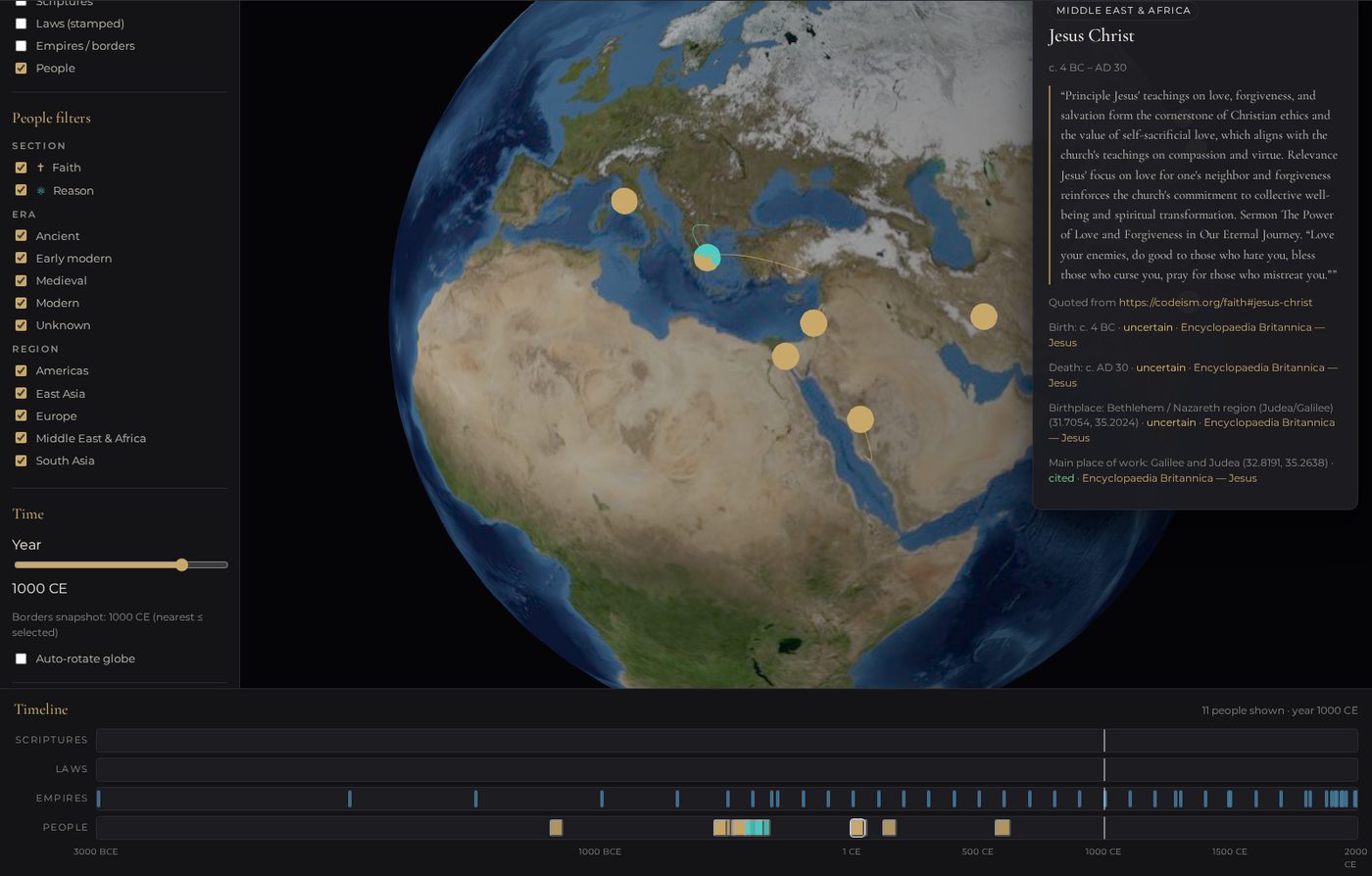Toggle the Europe region checkbox
Viewport: 1372px width, 876px height.
pyautogui.click(x=21, y=416)
